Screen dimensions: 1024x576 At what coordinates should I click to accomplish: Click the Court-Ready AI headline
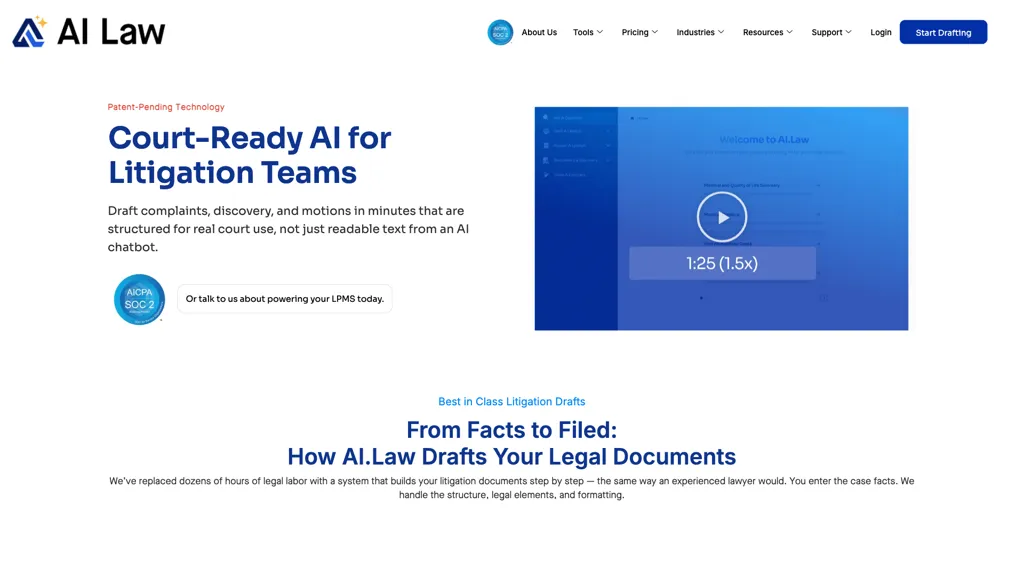pyautogui.click(x=249, y=154)
